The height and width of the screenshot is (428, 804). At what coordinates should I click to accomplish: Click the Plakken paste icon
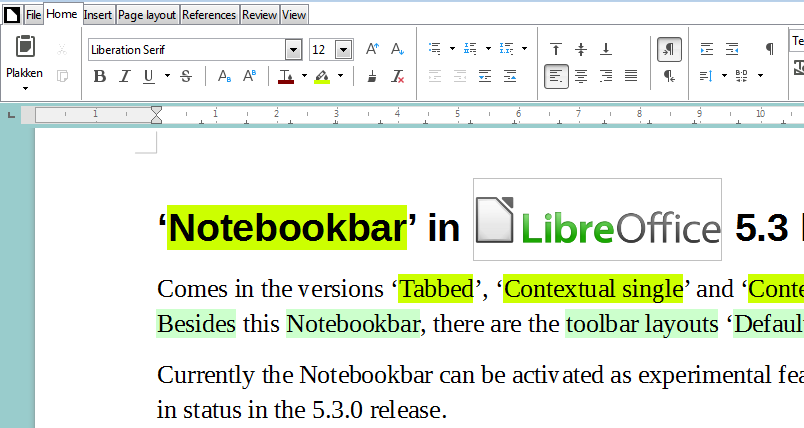[x=25, y=47]
